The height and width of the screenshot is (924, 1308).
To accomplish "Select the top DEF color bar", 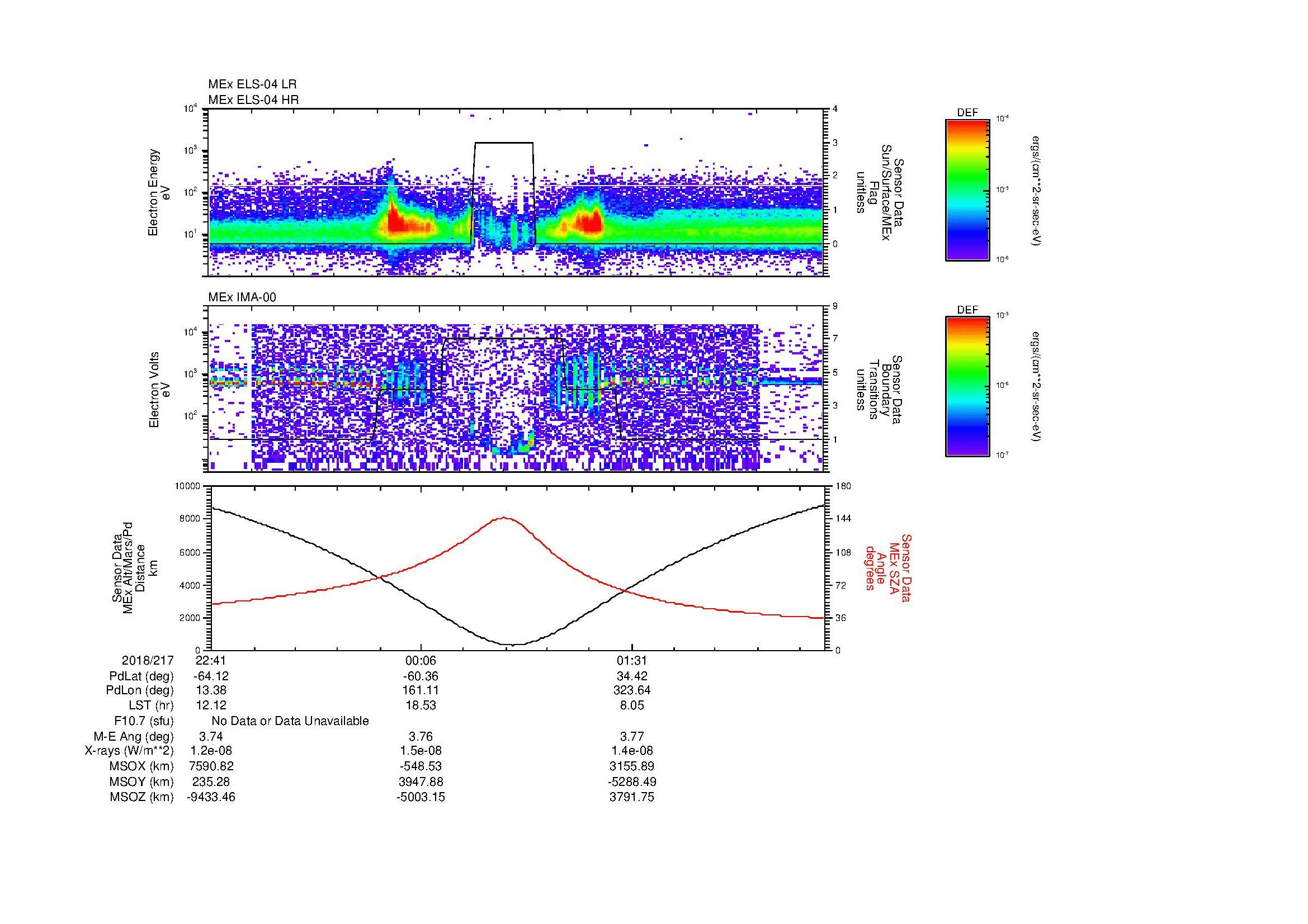I will point(967,189).
